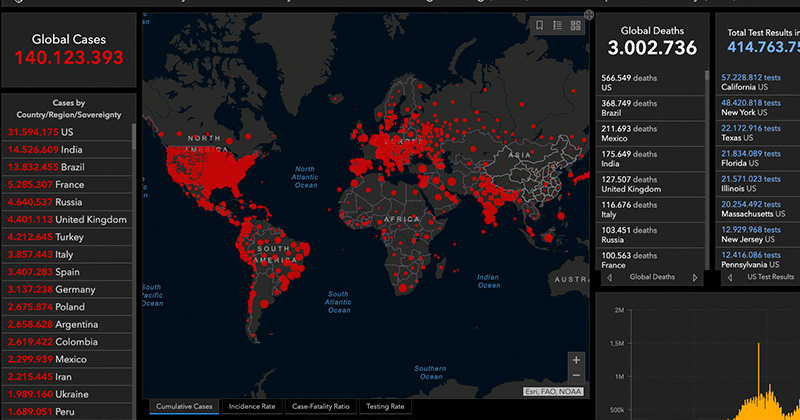The height and width of the screenshot is (420, 800).
Task: Select California in the test results list
Action: [758, 82]
